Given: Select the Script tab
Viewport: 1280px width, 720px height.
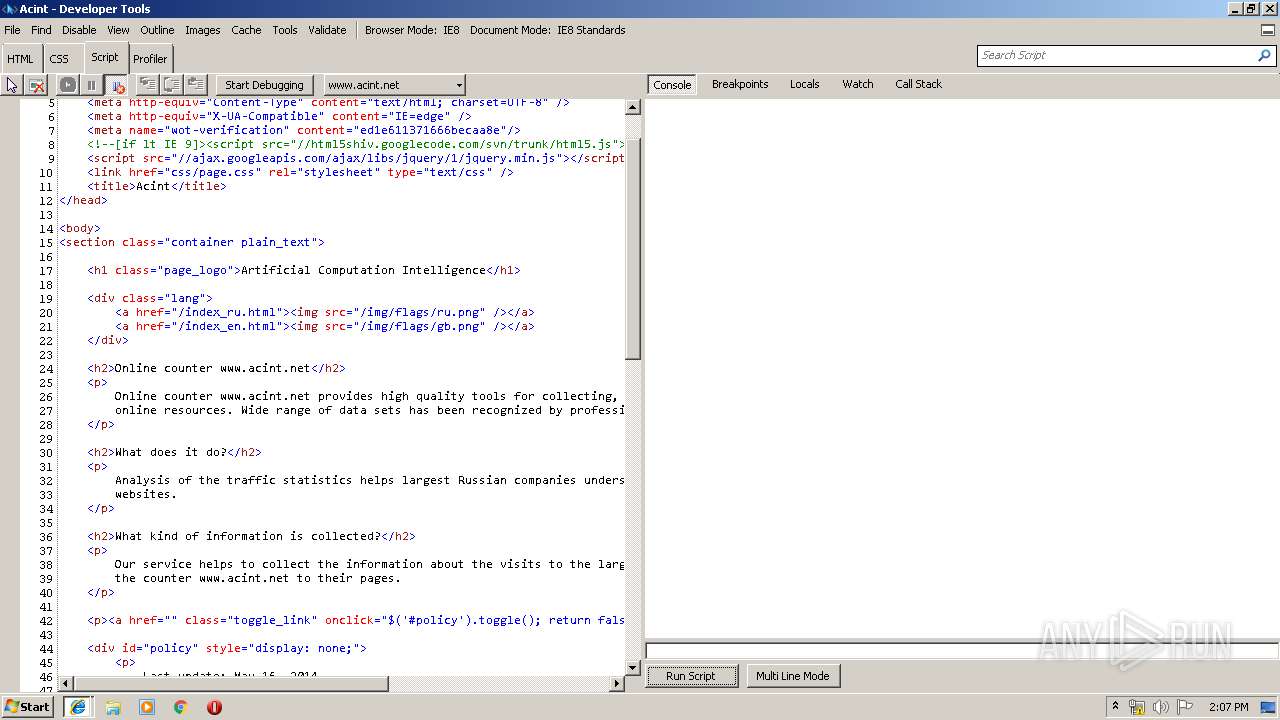Looking at the screenshot, I should coord(105,57).
